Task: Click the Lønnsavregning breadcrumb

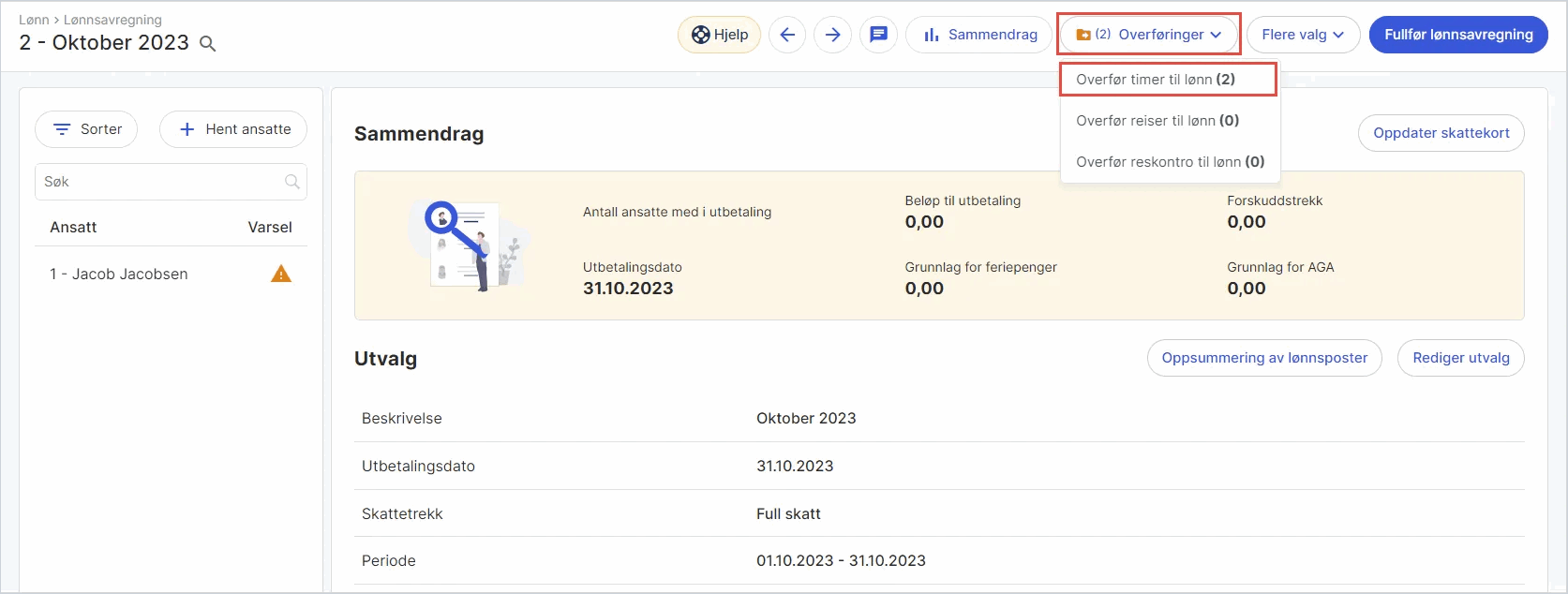Action: pos(112,20)
